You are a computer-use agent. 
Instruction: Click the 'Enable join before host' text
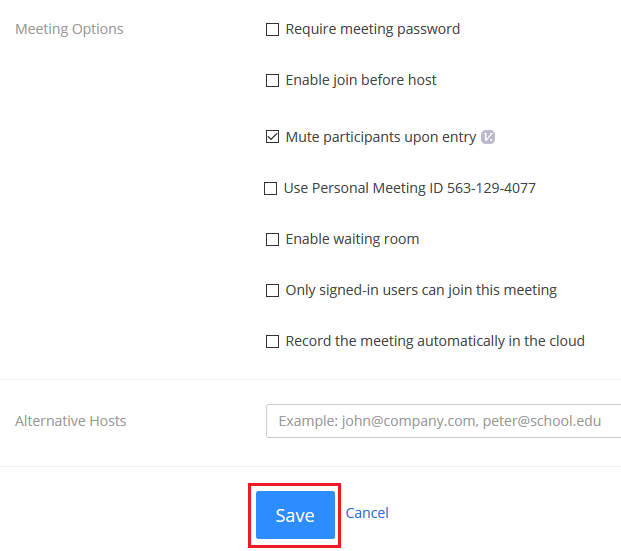click(x=360, y=80)
